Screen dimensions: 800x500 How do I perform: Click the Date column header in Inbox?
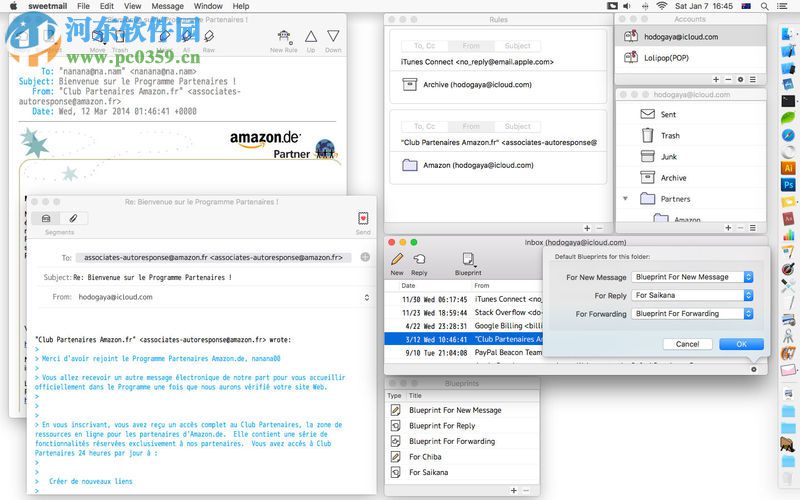408,286
